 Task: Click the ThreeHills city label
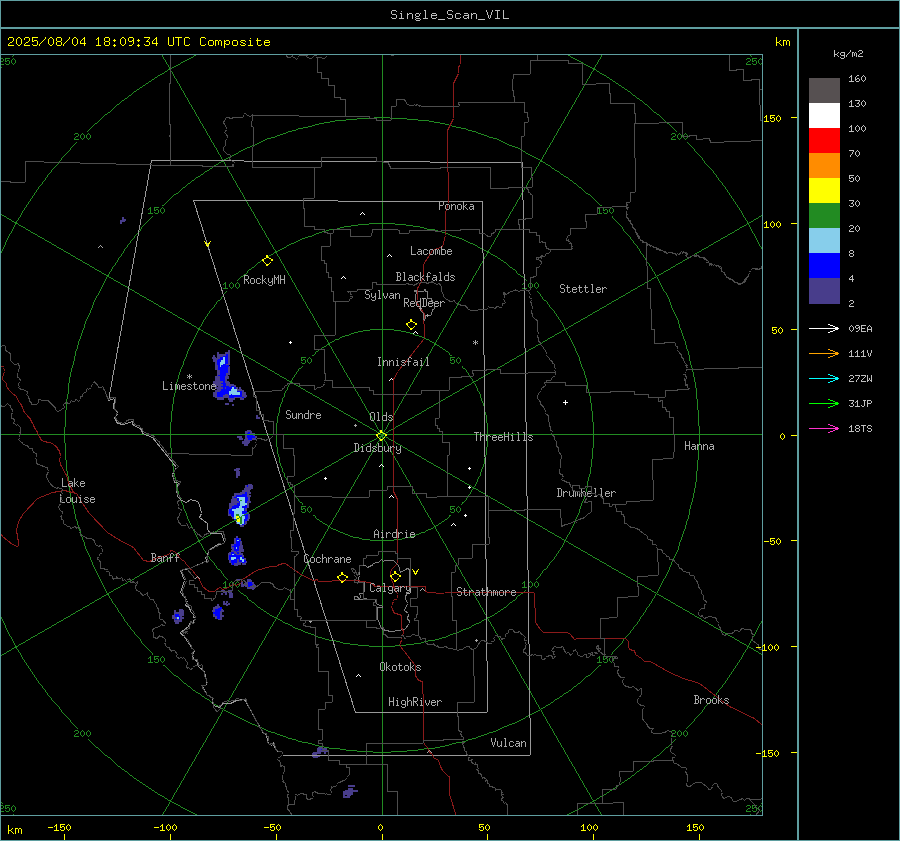[503, 437]
